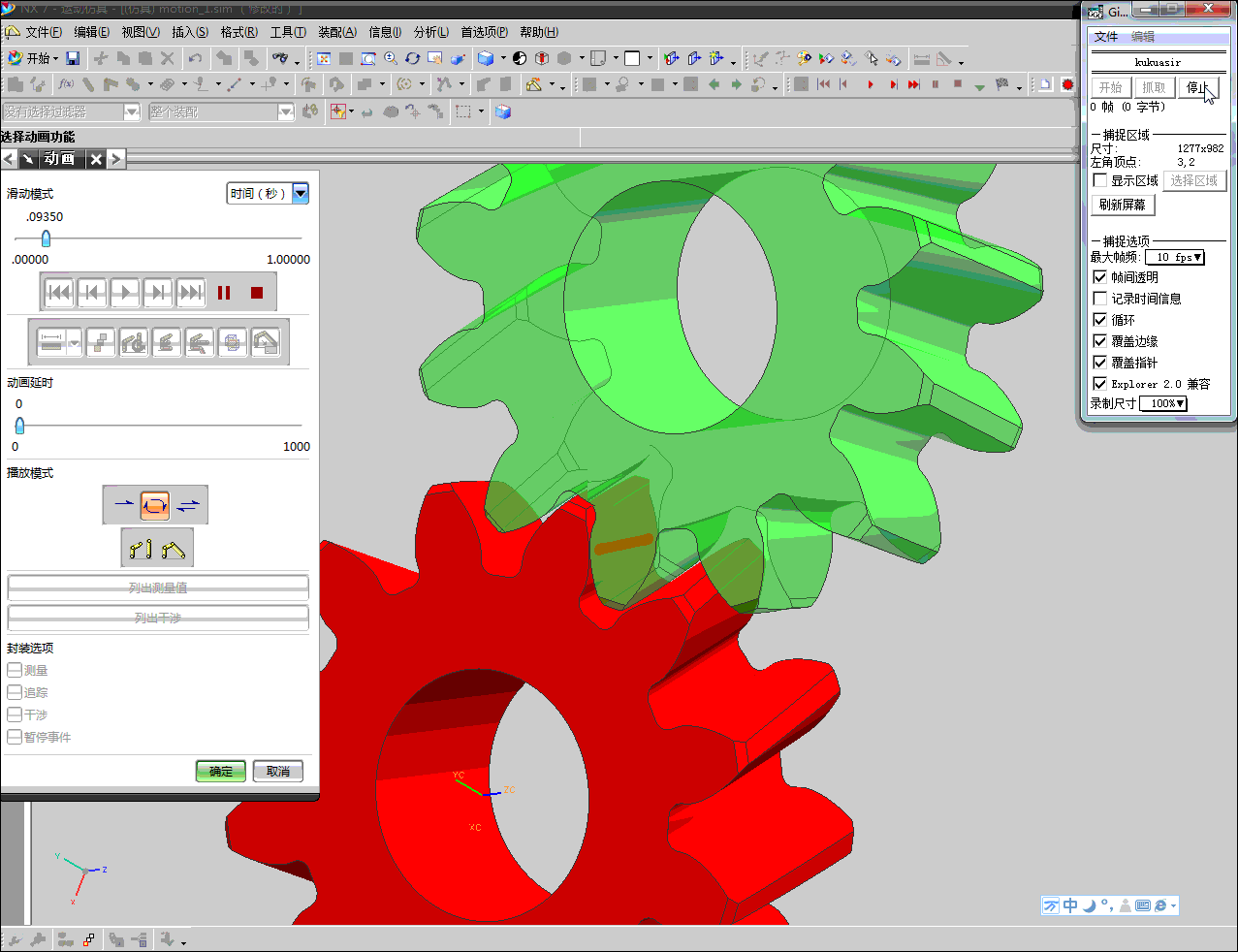Viewport: 1238px width, 952px height.
Task: Click the time slider handle at .09350
Action: click(x=46, y=238)
